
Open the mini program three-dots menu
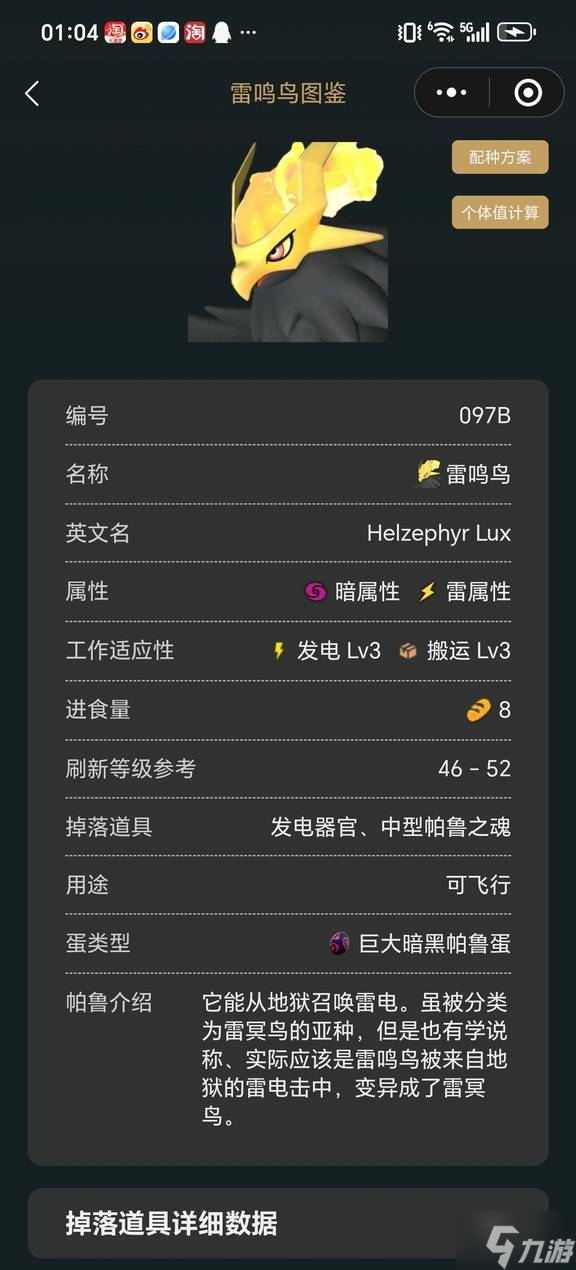(452, 93)
